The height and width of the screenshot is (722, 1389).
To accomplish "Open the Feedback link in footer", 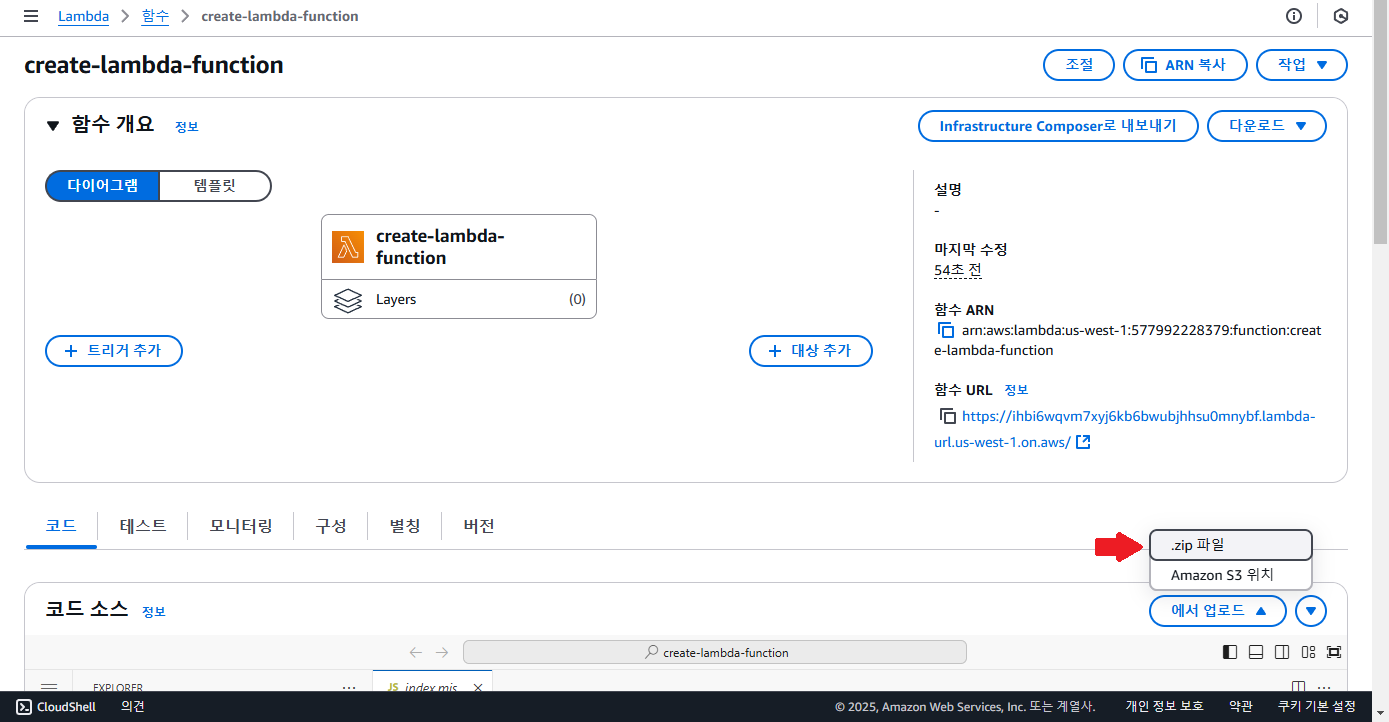I will [133, 707].
